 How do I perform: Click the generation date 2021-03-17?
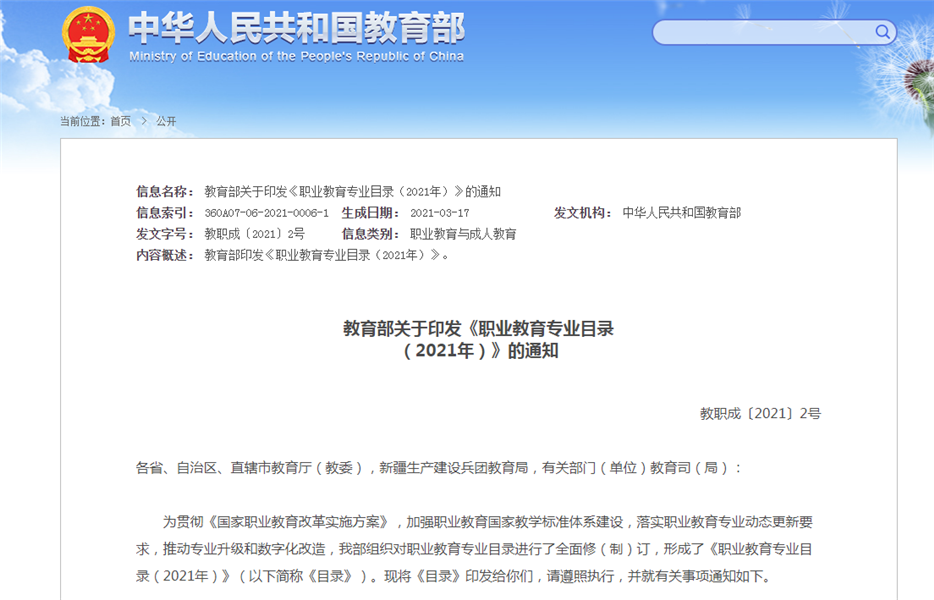point(439,213)
